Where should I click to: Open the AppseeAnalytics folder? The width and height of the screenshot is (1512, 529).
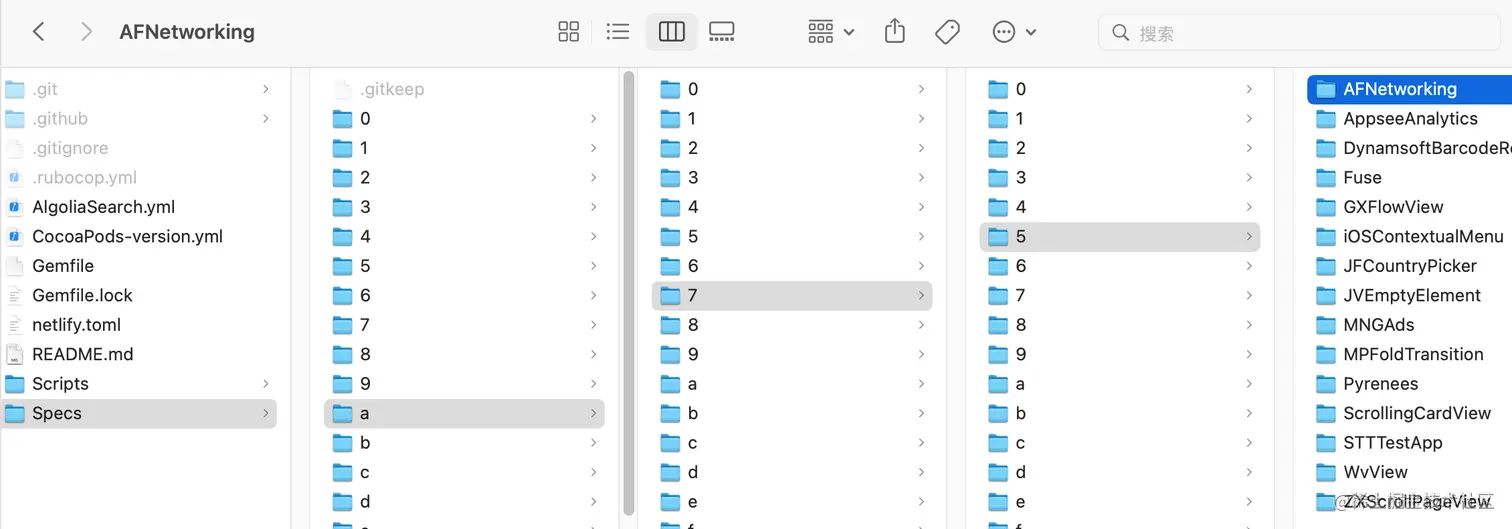tap(1410, 118)
